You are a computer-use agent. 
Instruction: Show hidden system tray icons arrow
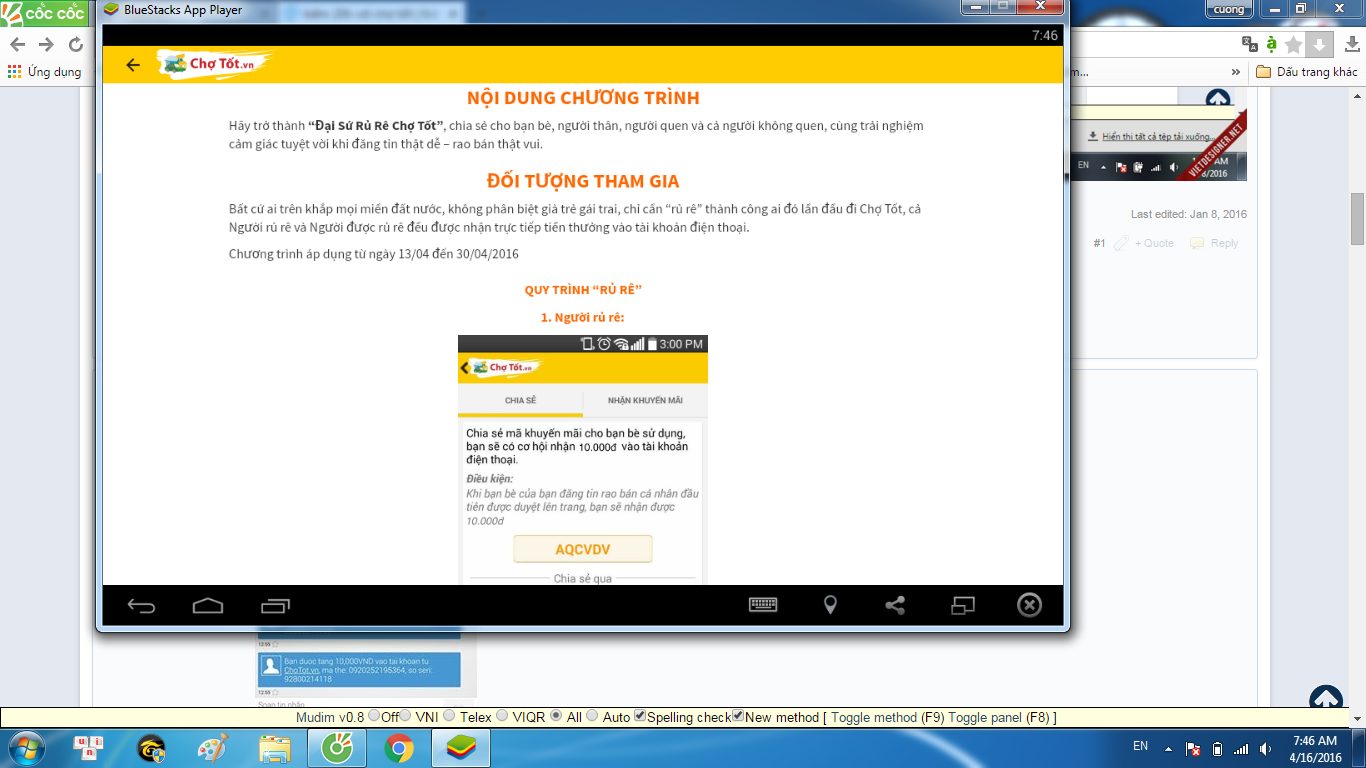pyautogui.click(x=1167, y=748)
